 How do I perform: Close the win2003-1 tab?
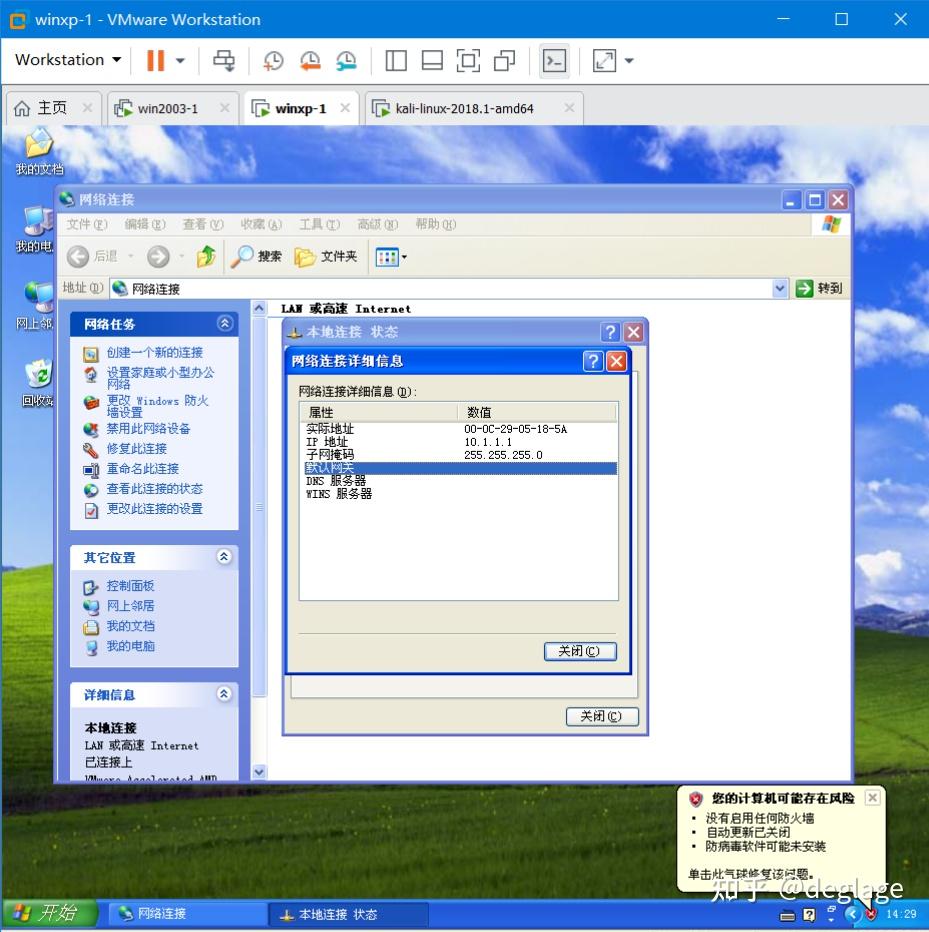pyautogui.click(x=225, y=108)
